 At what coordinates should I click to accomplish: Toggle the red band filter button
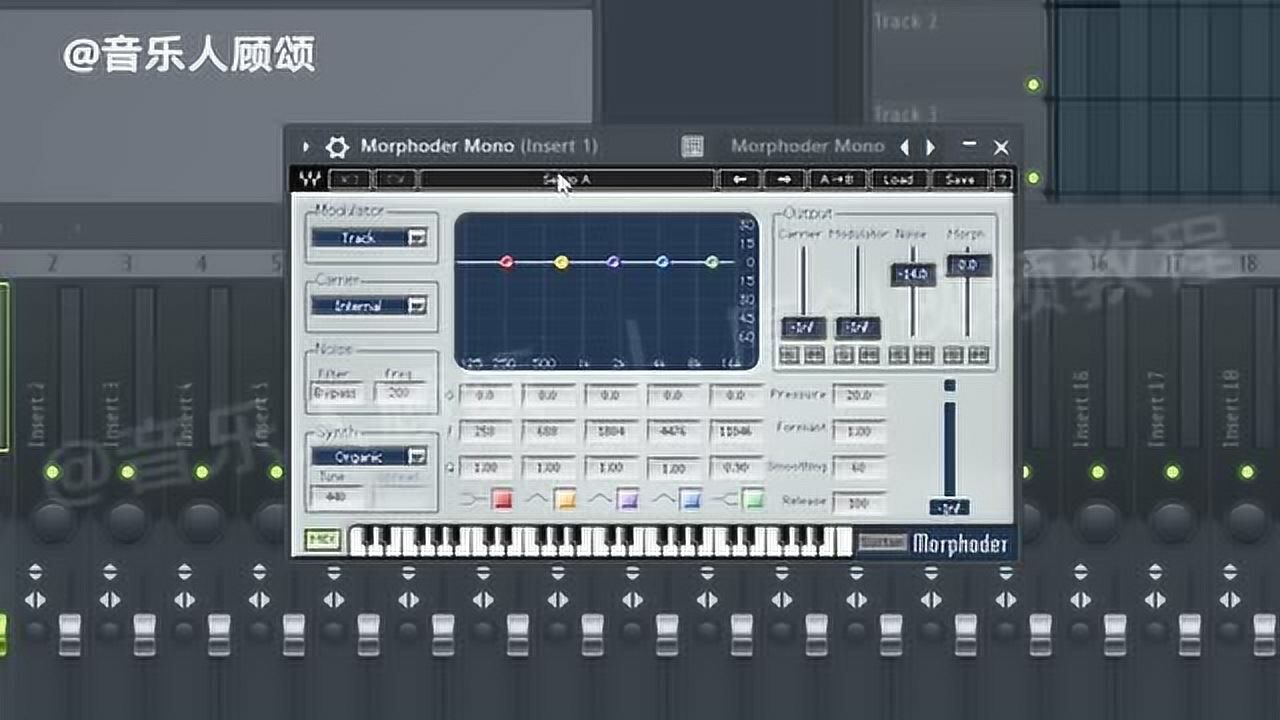(x=502, y=499)
